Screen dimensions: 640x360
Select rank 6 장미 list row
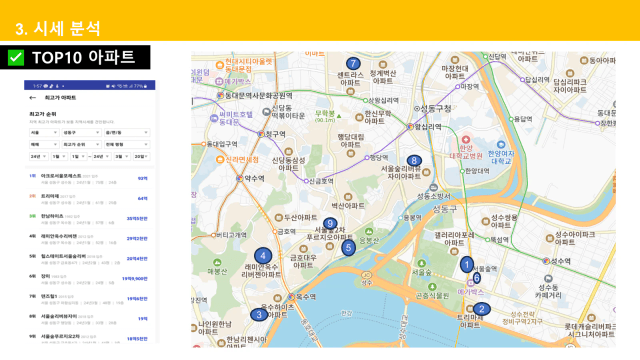click(89, 279)
